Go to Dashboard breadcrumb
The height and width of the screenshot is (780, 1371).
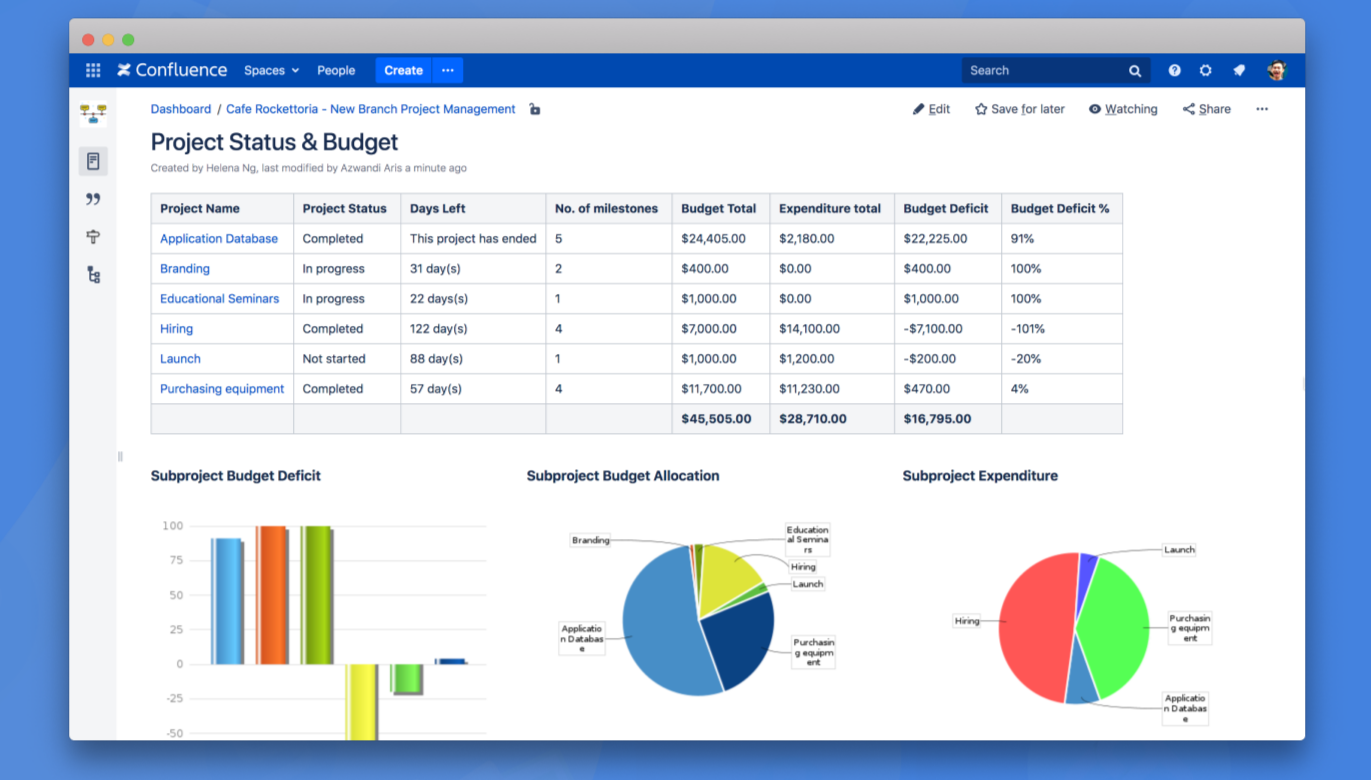click(x=181, y=109)
